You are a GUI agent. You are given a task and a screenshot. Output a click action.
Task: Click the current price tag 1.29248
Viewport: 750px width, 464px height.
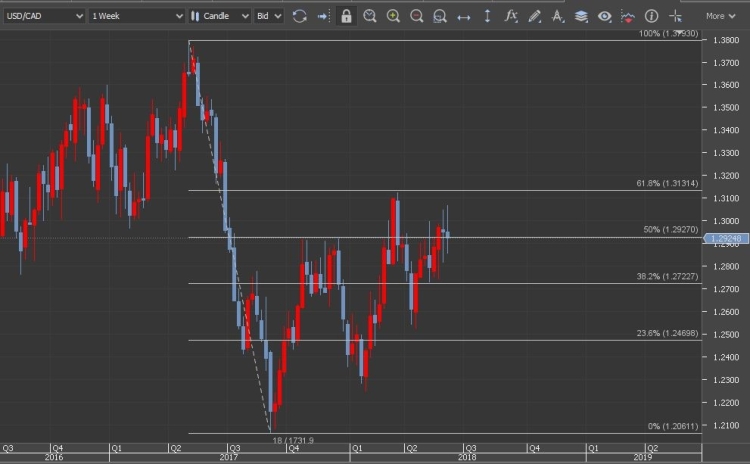tap(726, 238)
